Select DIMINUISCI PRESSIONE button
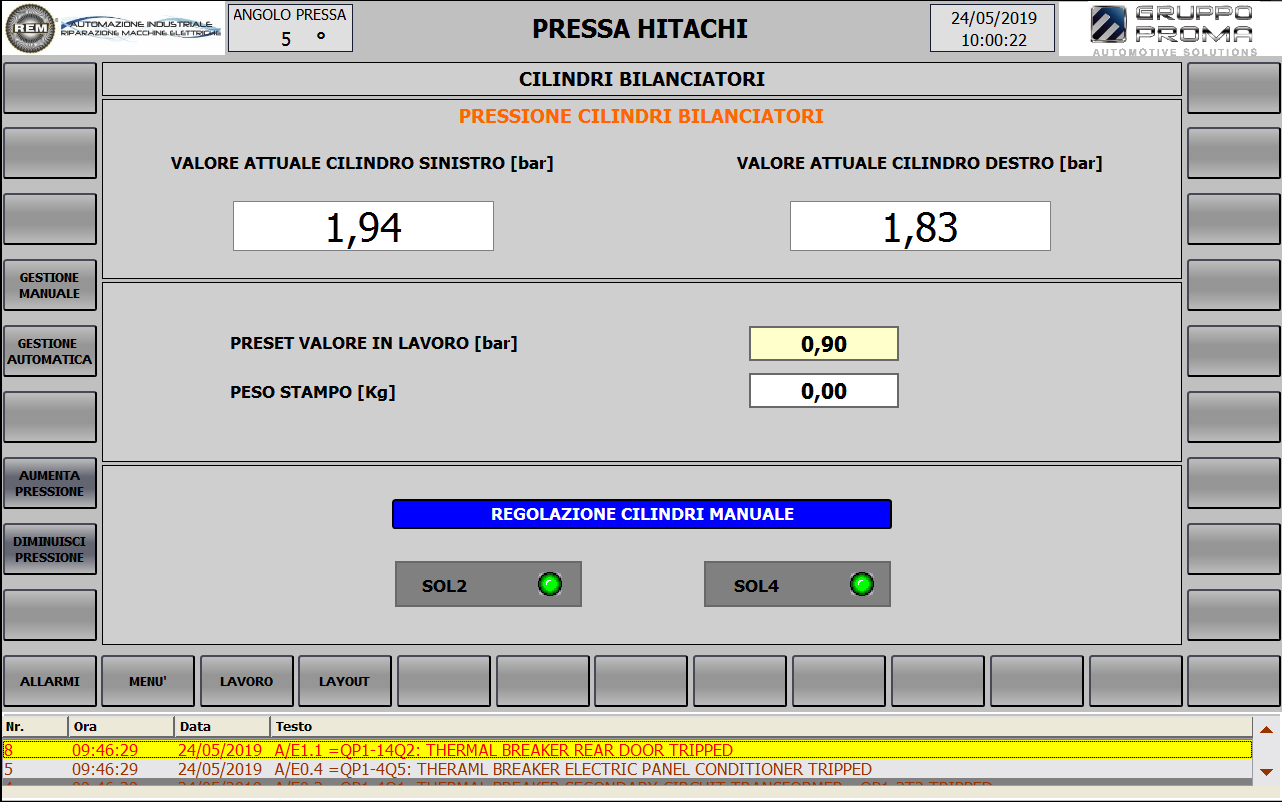The width and height of the screenshot is (1282, 802). (50, 549)
